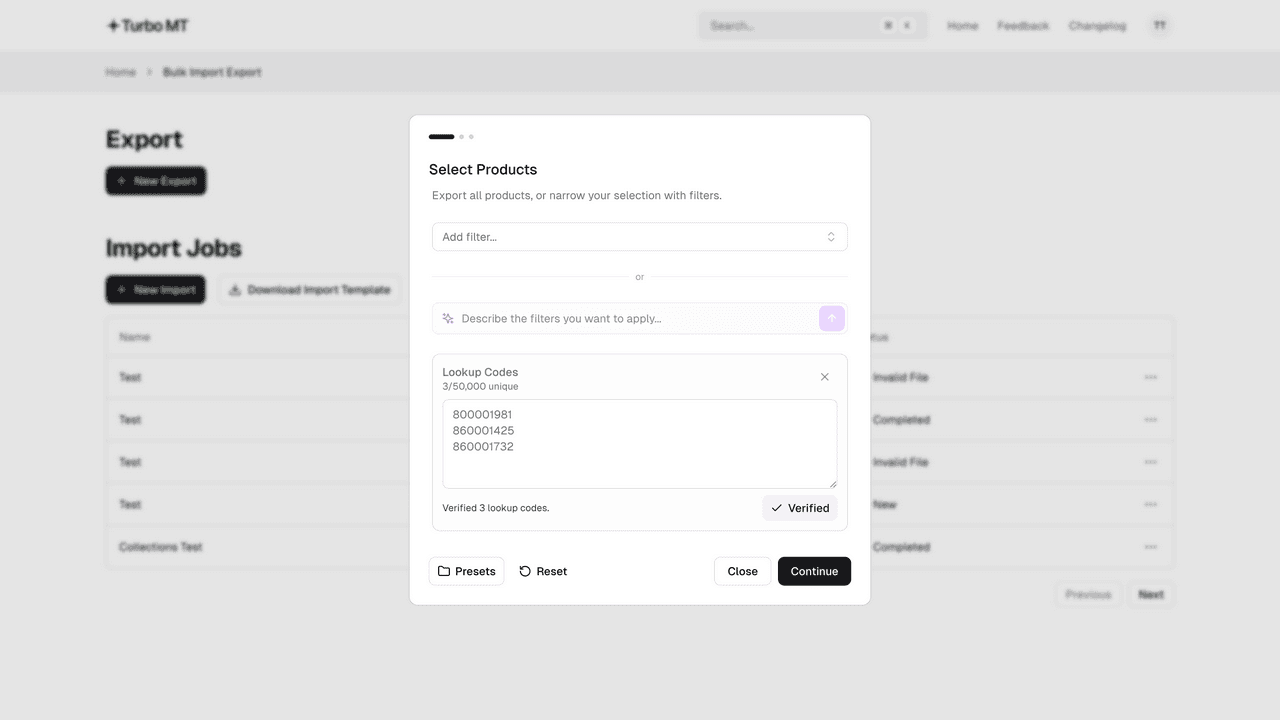Click the Name column header

click(135, 337)
